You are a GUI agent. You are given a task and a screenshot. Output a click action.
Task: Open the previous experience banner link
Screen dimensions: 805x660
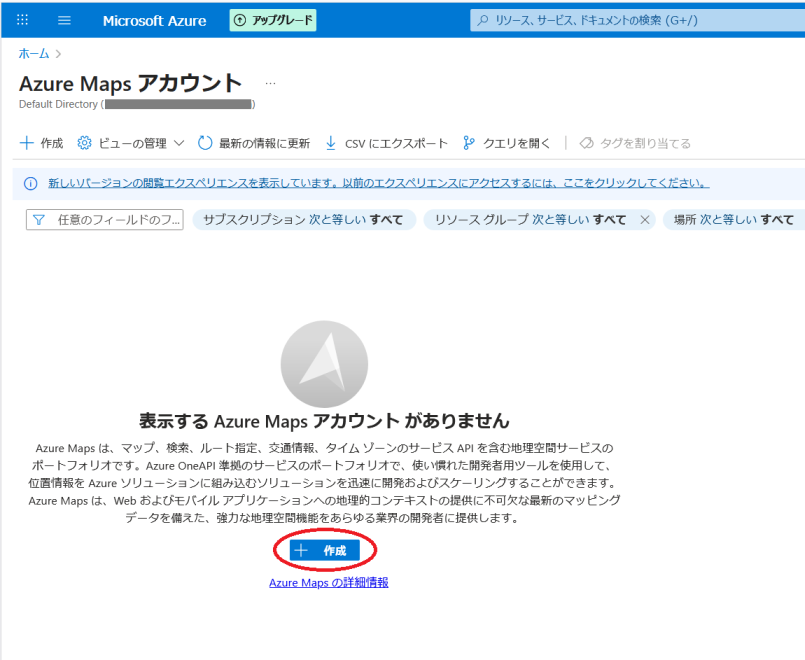click(x=379, y=183)
